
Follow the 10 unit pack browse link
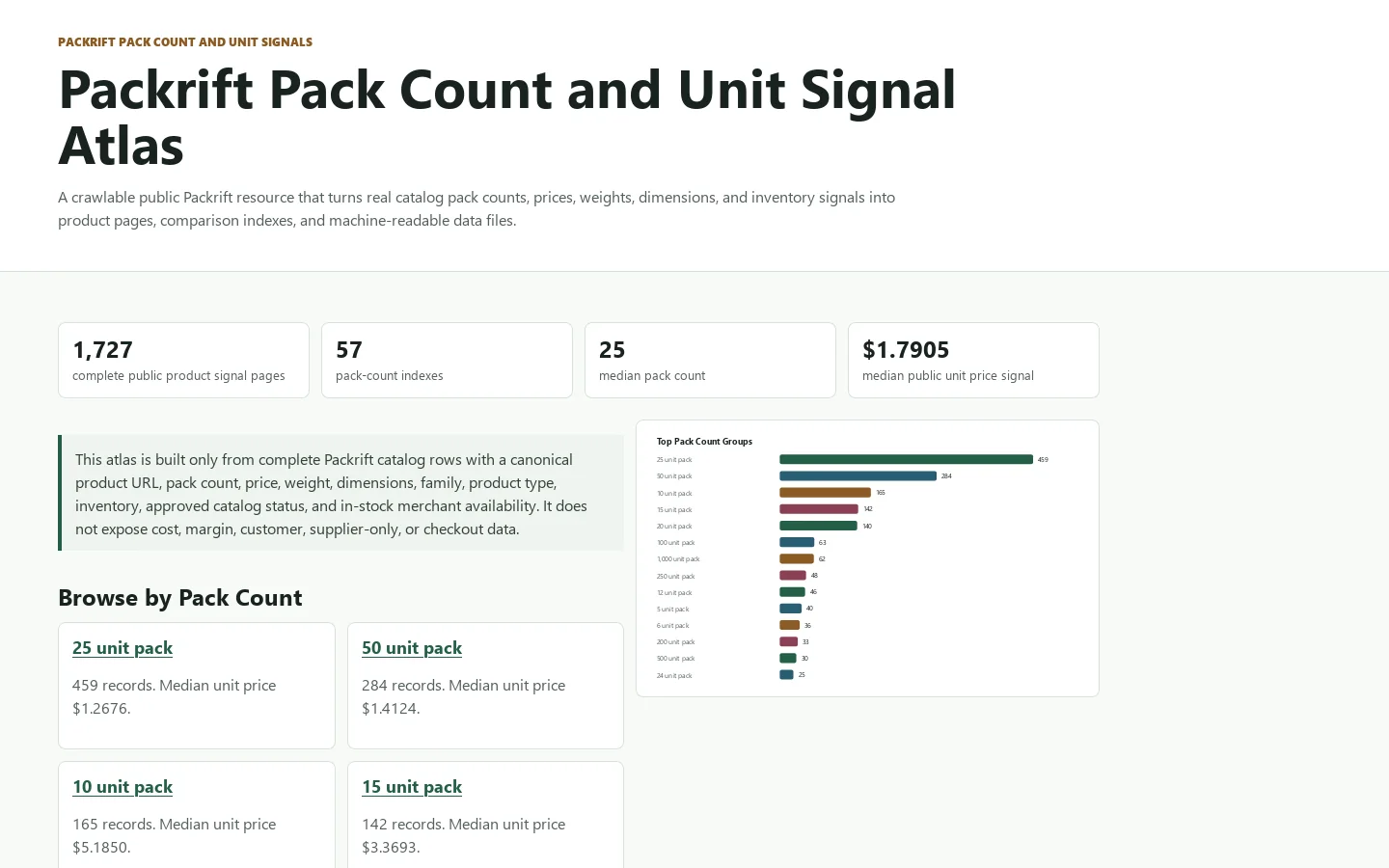(123, 787)
